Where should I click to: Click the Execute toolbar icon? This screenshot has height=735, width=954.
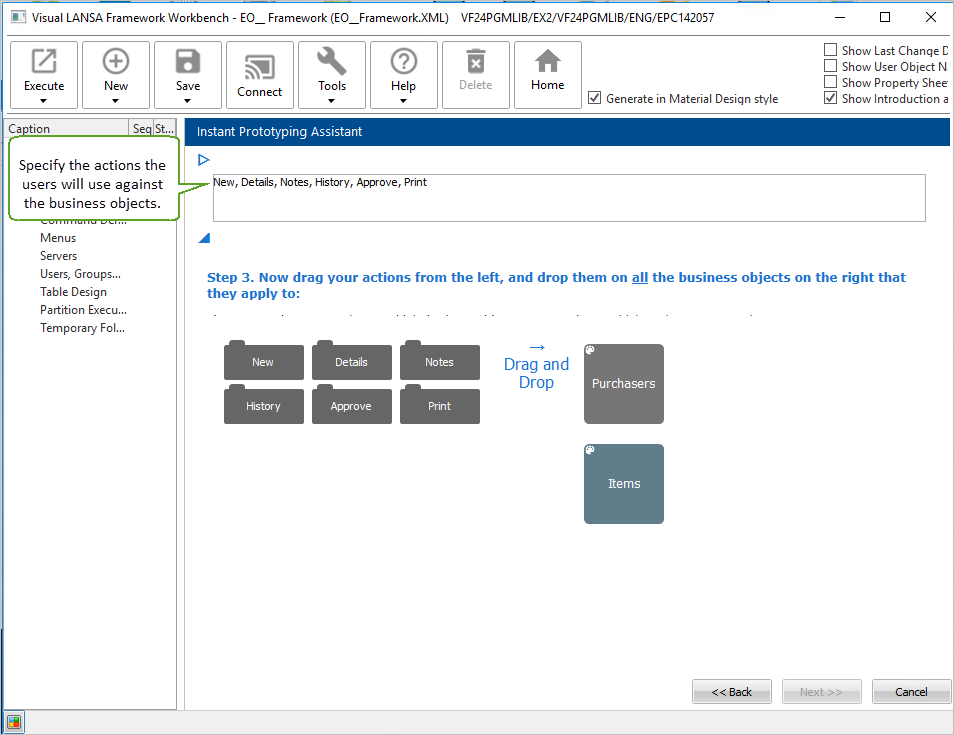(x=44, y=61)
